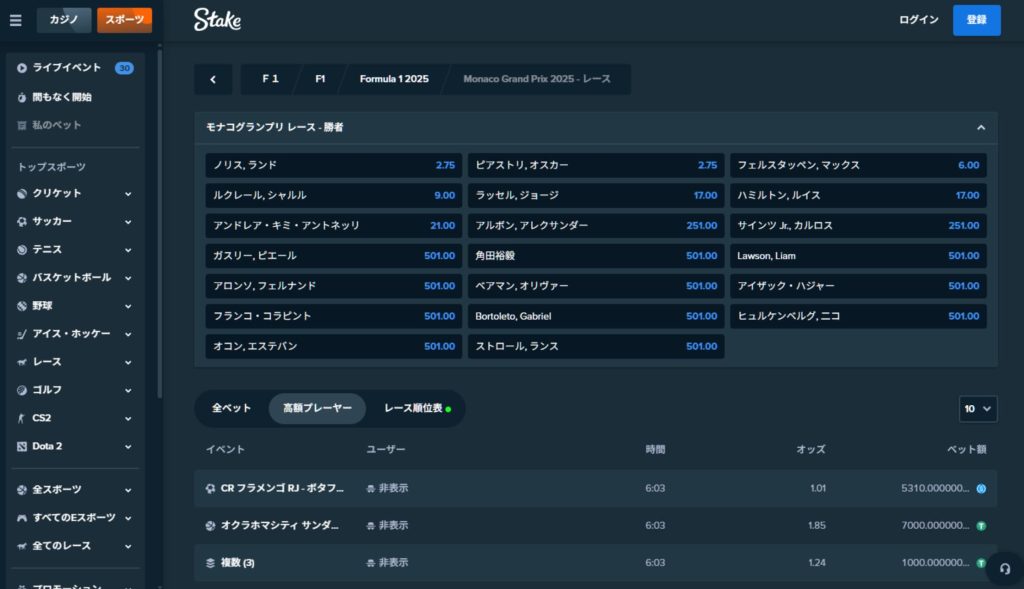
Task: Bet on ラッセル, ジョージ at 17.00
Action: 596,196
